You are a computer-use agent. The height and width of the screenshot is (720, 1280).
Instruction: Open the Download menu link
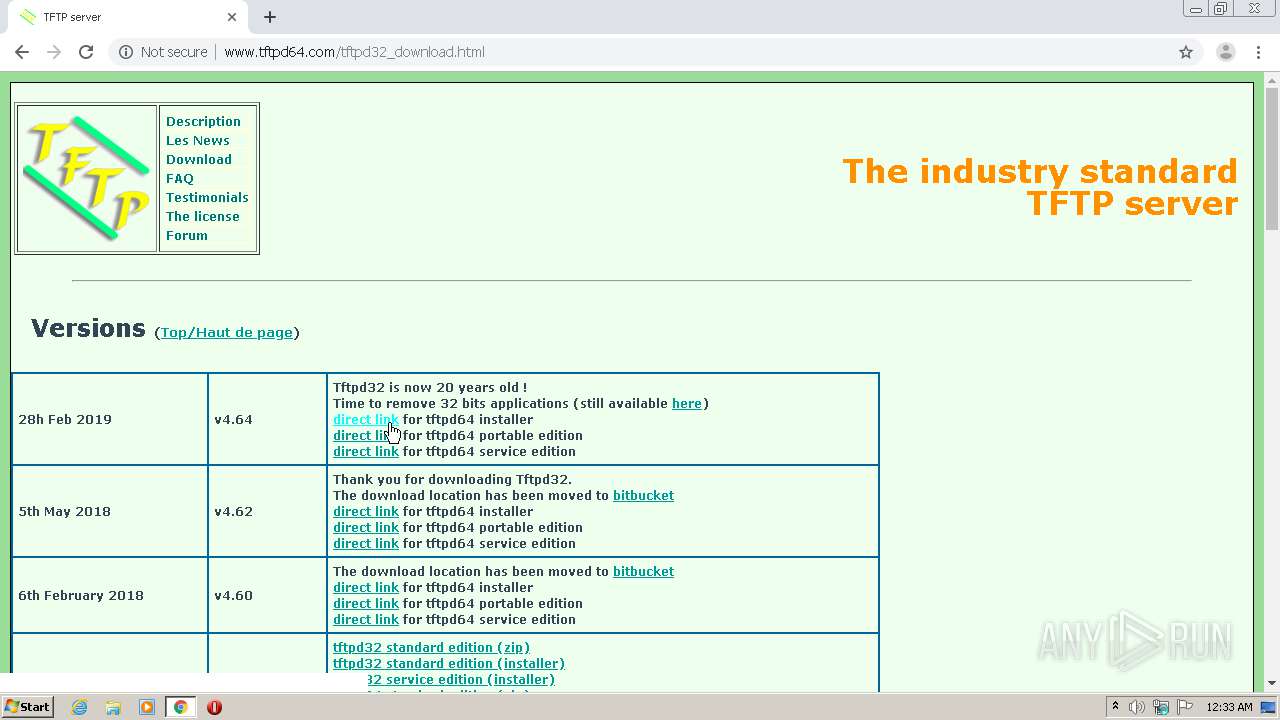(x=199, y=160)
